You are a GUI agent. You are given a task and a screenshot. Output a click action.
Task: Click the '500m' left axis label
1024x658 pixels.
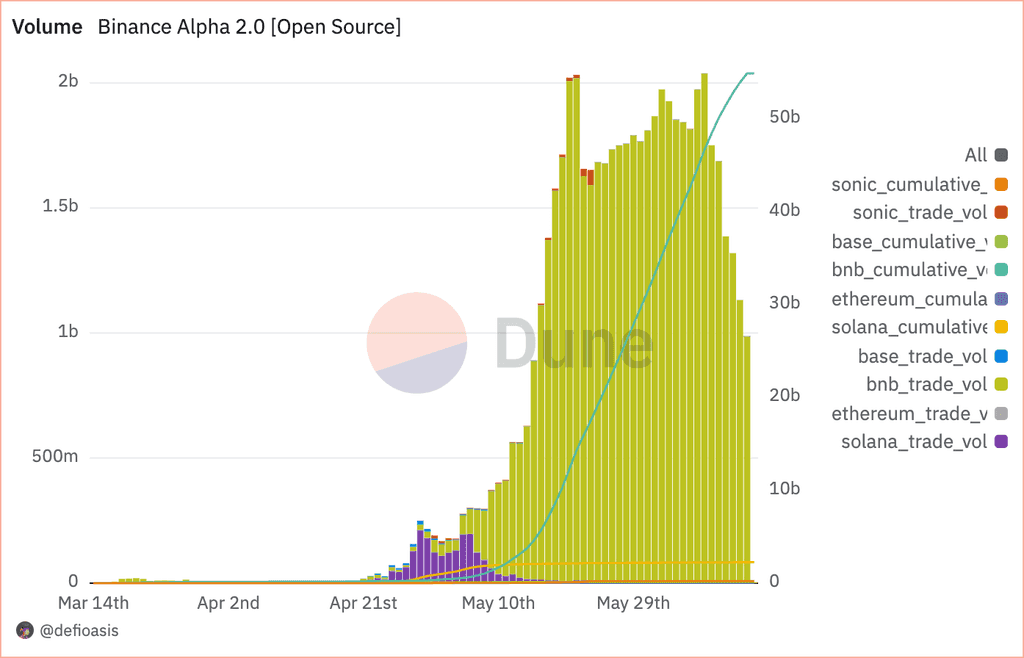tap(55, 456)
